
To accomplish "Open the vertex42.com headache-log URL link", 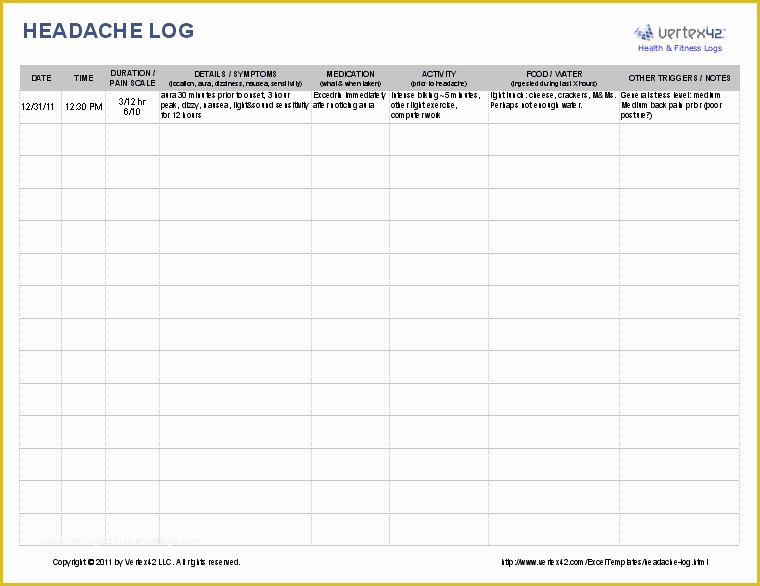I will [605, 562].
